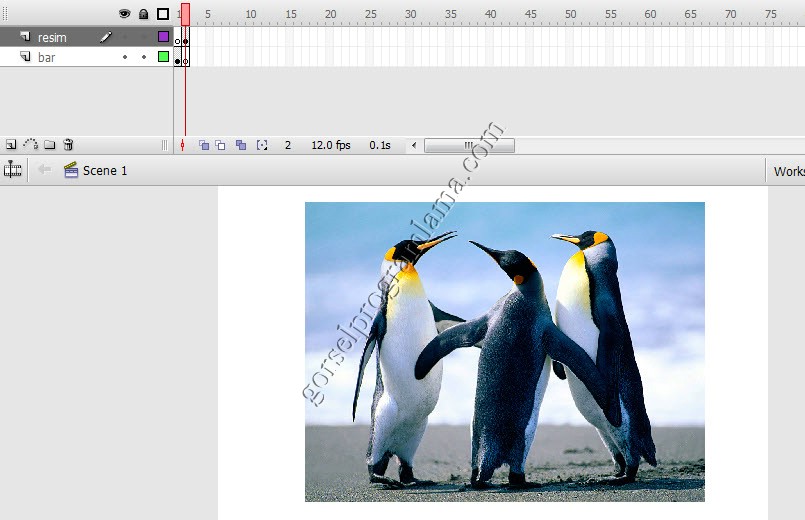
Task: Toggle the Hide Timeline button
Action: pos(13,171)
